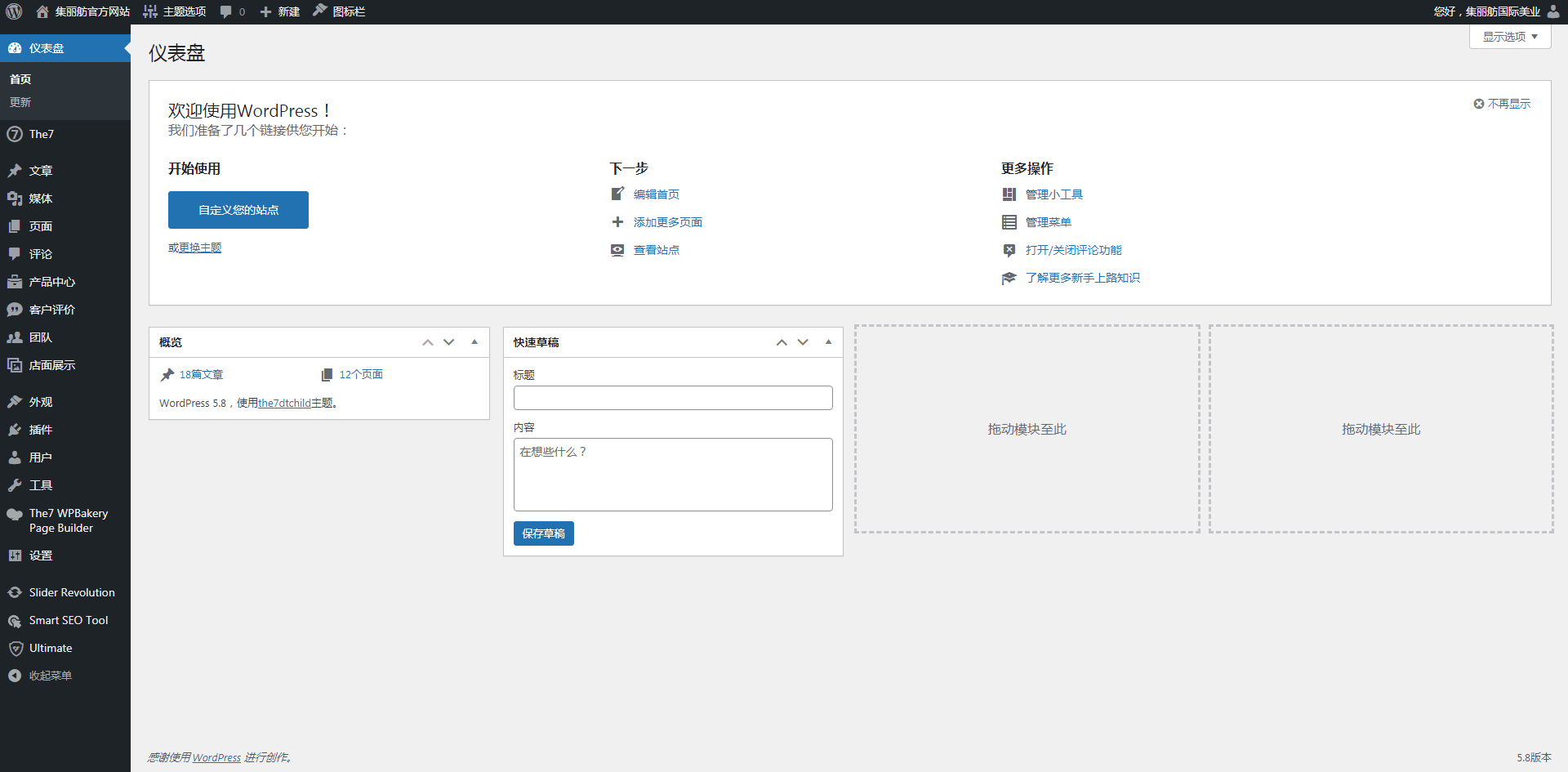
Task: Open the 新建 menu in the admin bar
Action: tap(280, 11)
